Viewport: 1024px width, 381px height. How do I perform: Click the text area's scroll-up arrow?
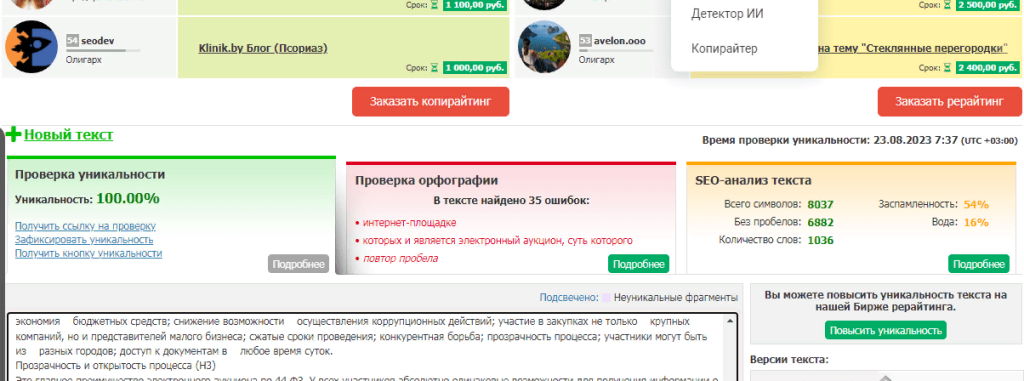coord(729,322)
